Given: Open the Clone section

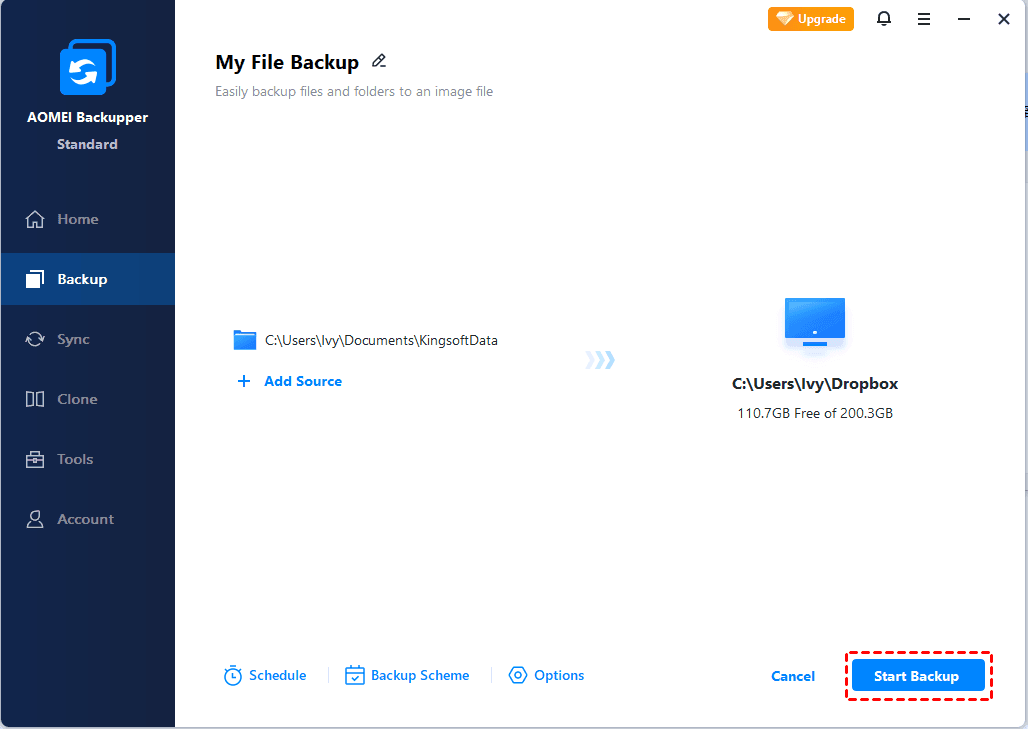Looking at the screenshot, I should 88,399.
